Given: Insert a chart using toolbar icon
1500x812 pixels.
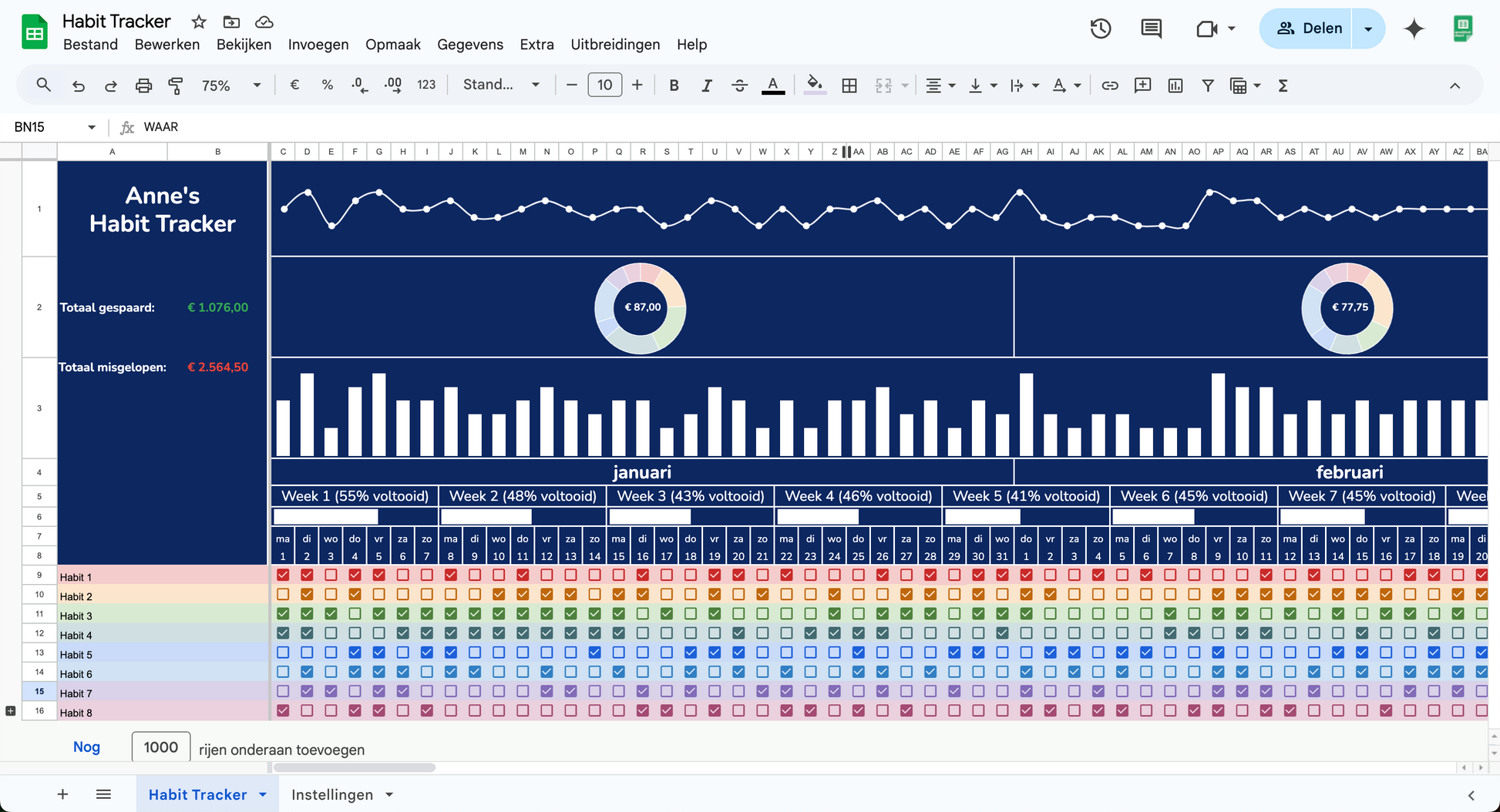Looking at the screenshot, I should tap(1175, 86).
